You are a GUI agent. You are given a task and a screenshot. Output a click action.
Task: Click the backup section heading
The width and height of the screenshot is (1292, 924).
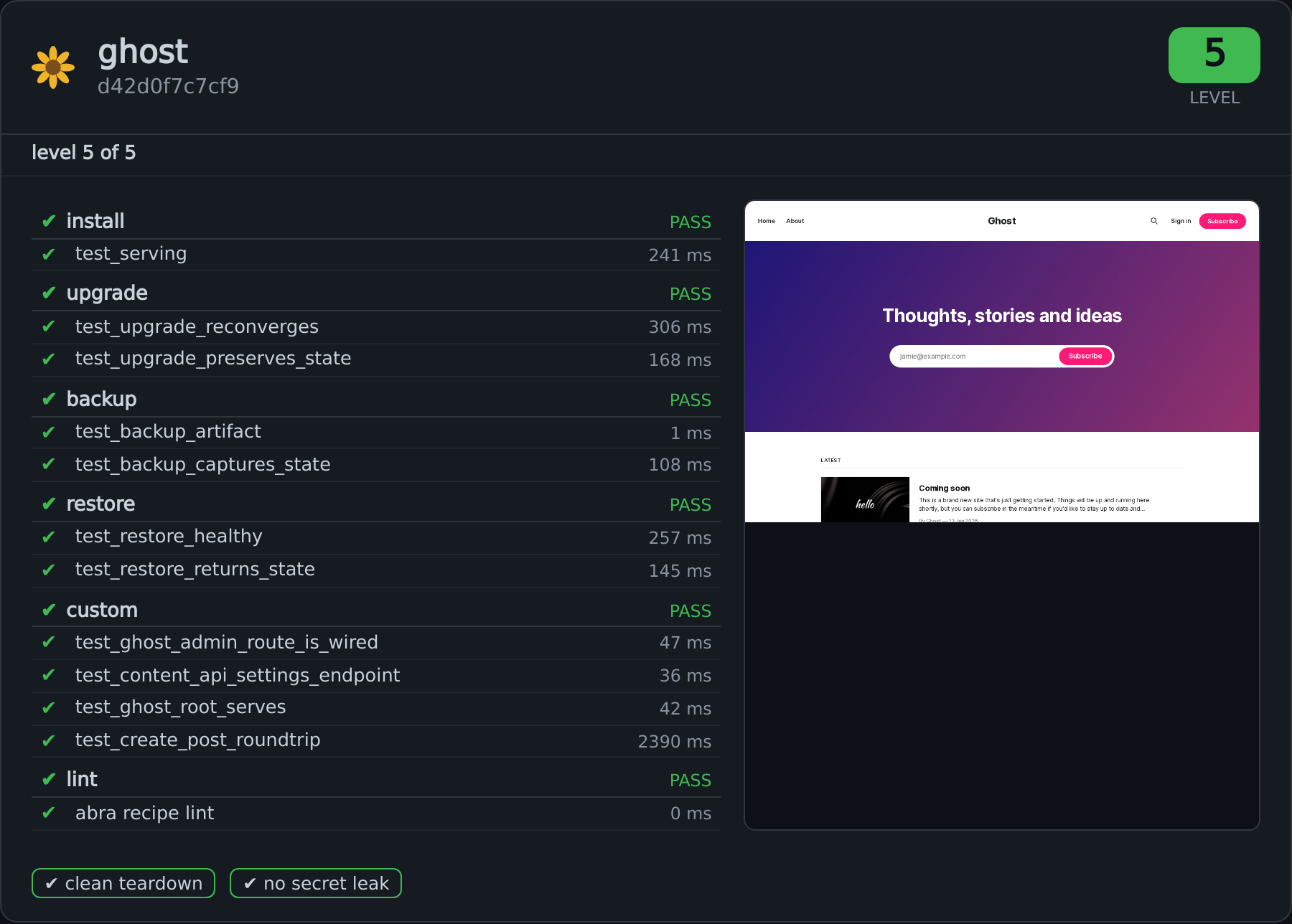[101, 399]
